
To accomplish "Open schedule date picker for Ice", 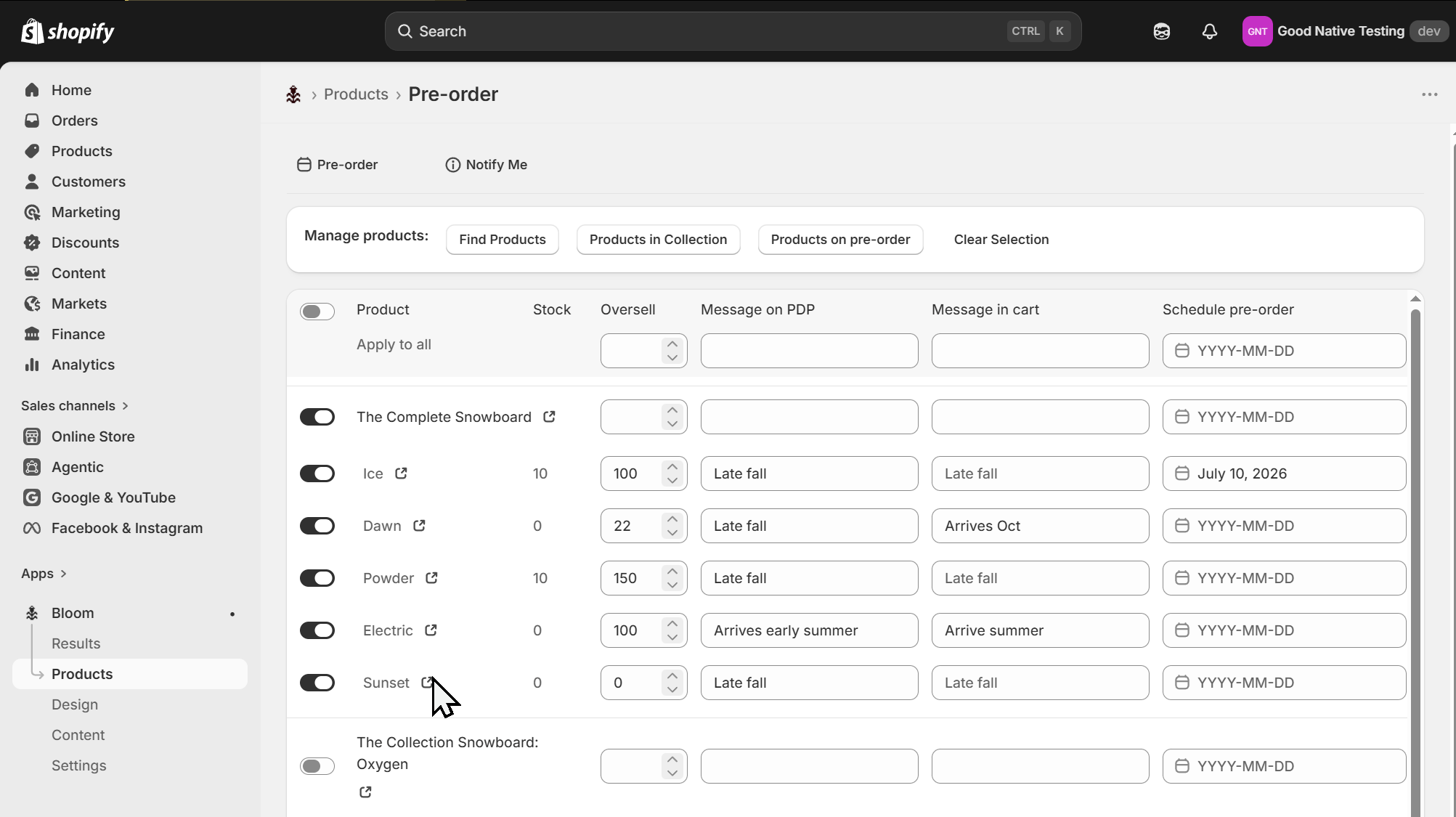I will (1284, 473).
